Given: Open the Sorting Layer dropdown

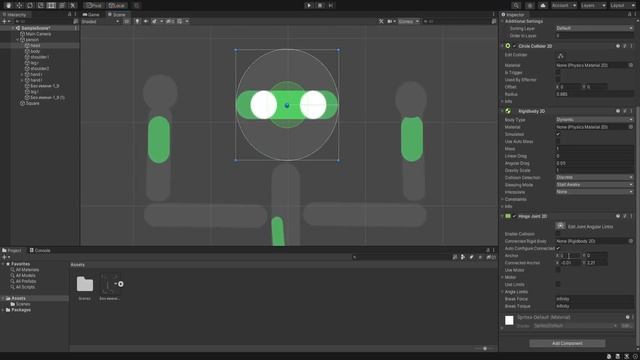Looking at the screenshot, I should point(594,28).
